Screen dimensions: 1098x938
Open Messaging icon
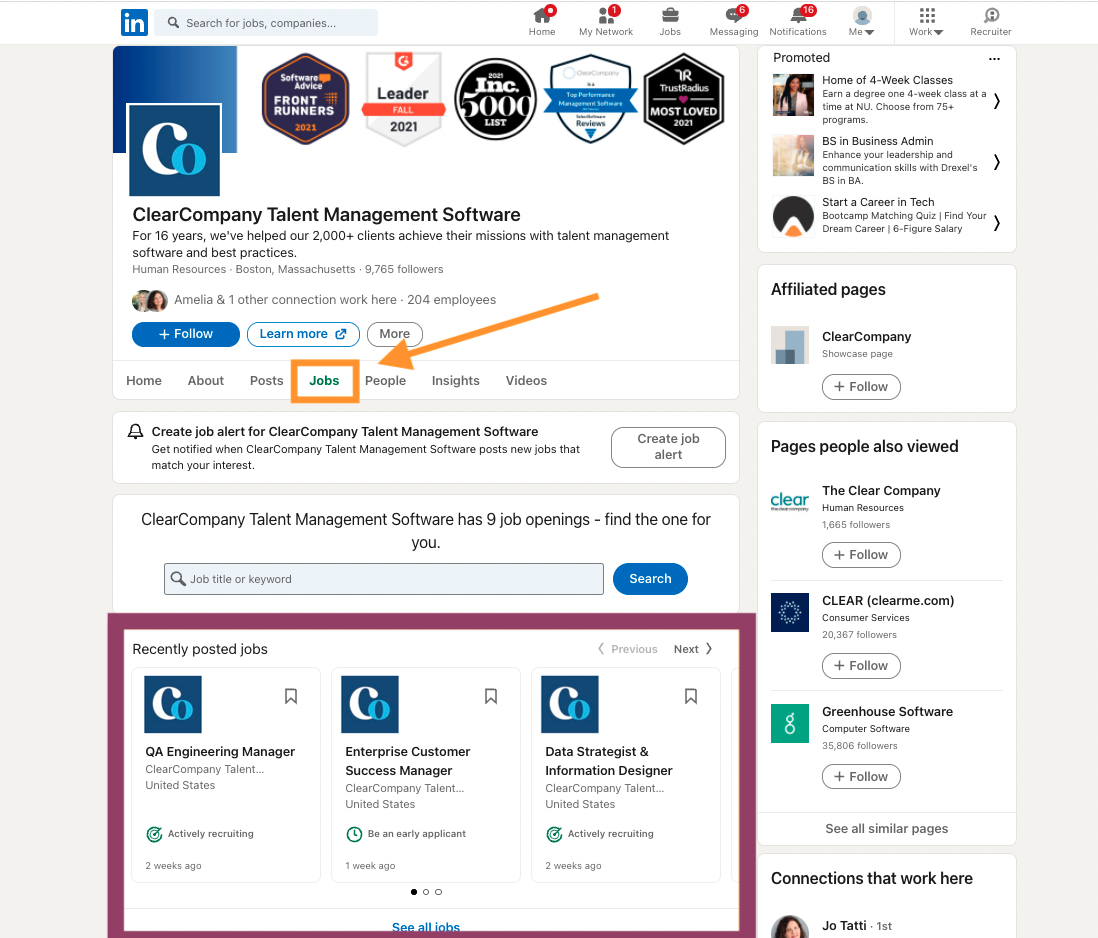734,22
